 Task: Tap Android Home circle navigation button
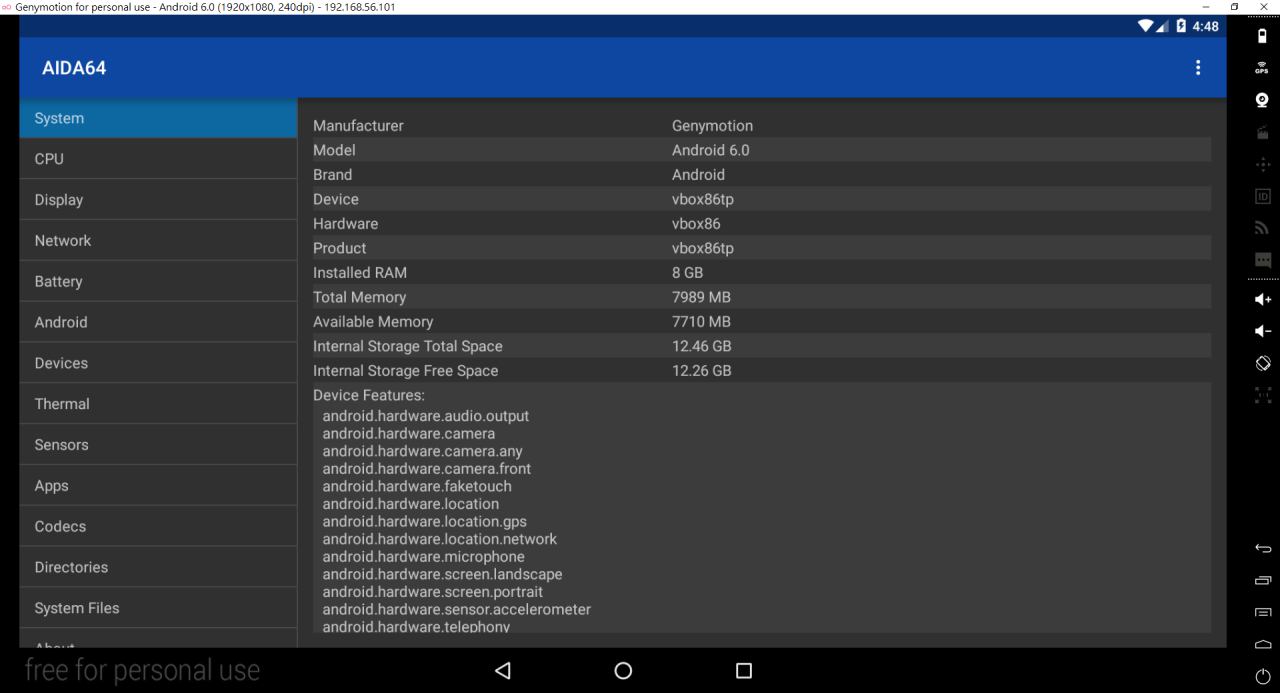point(623,671)
